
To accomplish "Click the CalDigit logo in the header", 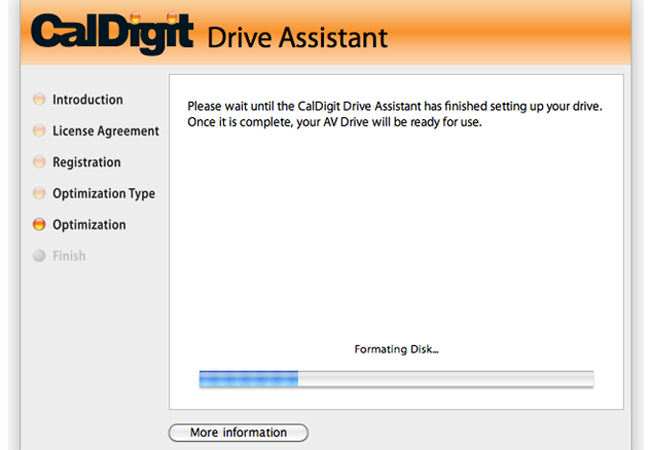I will [112, 33].
